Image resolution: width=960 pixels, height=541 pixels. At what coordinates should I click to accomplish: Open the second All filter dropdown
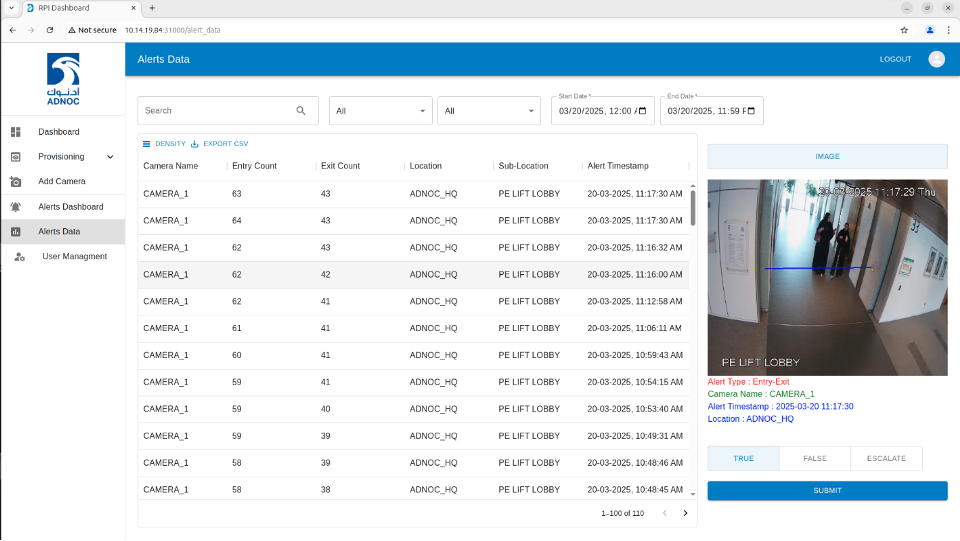click(x=489, y=111)
